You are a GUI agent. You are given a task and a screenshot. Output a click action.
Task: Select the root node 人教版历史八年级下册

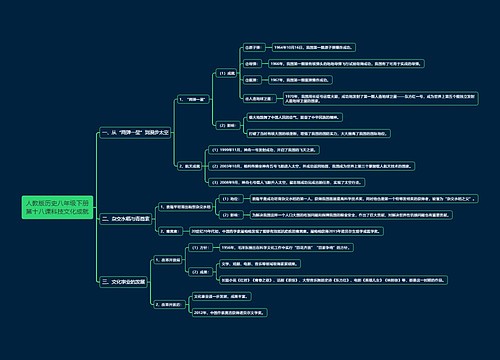[57, 207]
